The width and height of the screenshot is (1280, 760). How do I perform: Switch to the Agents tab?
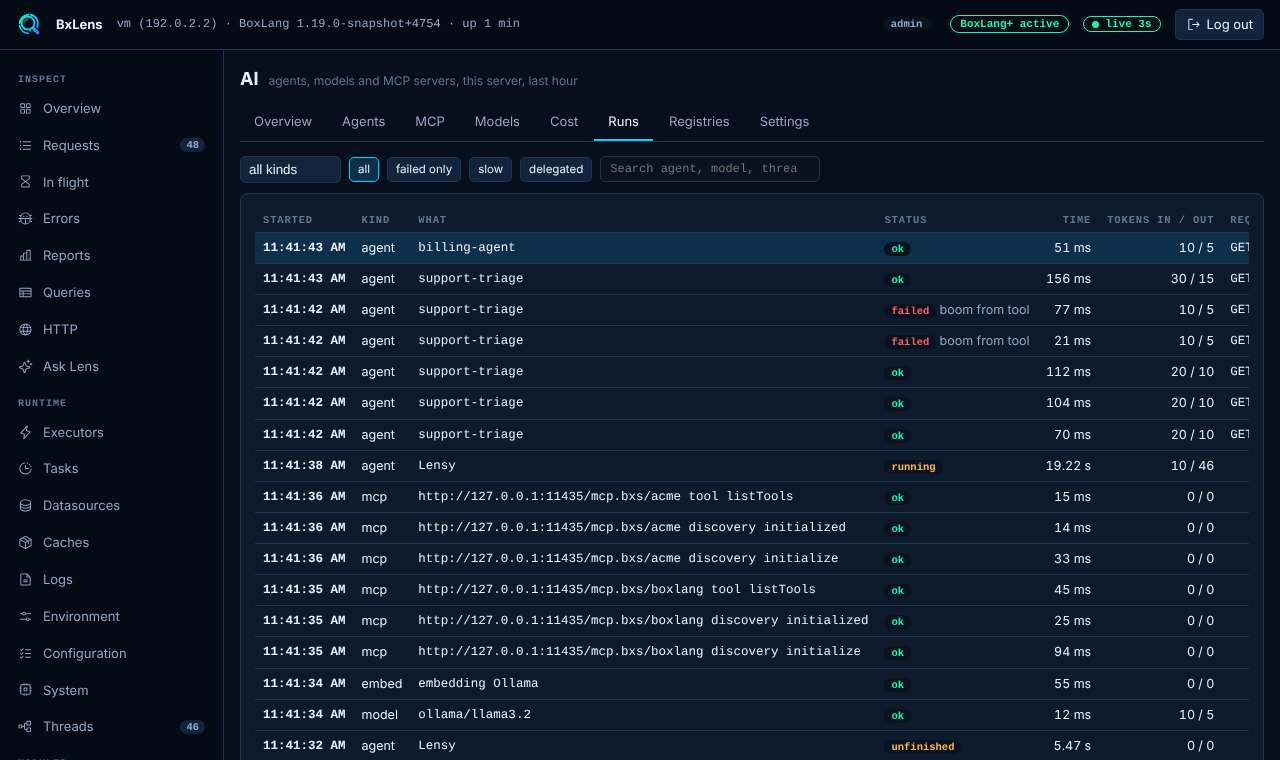pyautogui.click(x=363, y=121)
